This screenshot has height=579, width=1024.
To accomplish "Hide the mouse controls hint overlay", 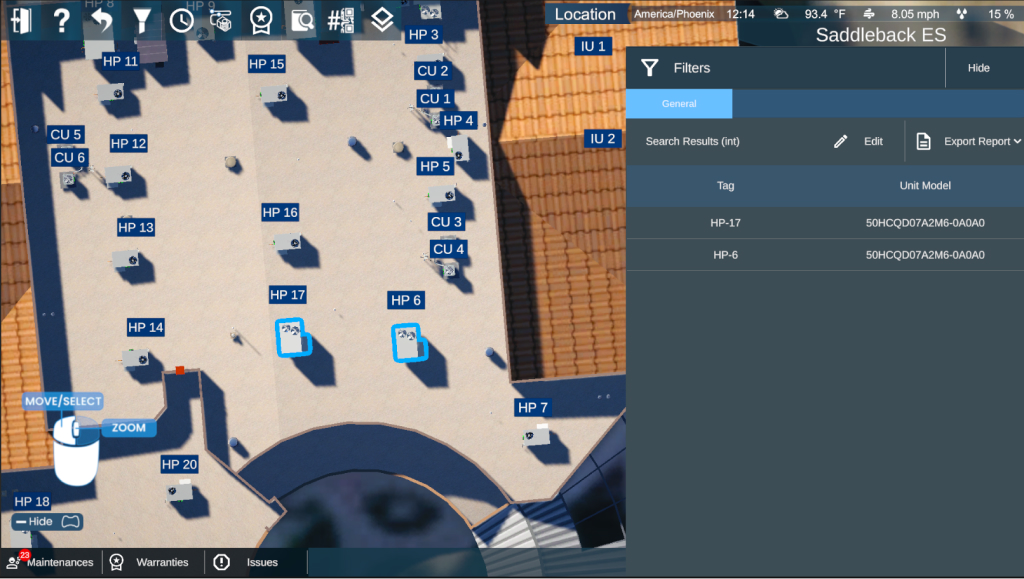I will click(47, 522).
